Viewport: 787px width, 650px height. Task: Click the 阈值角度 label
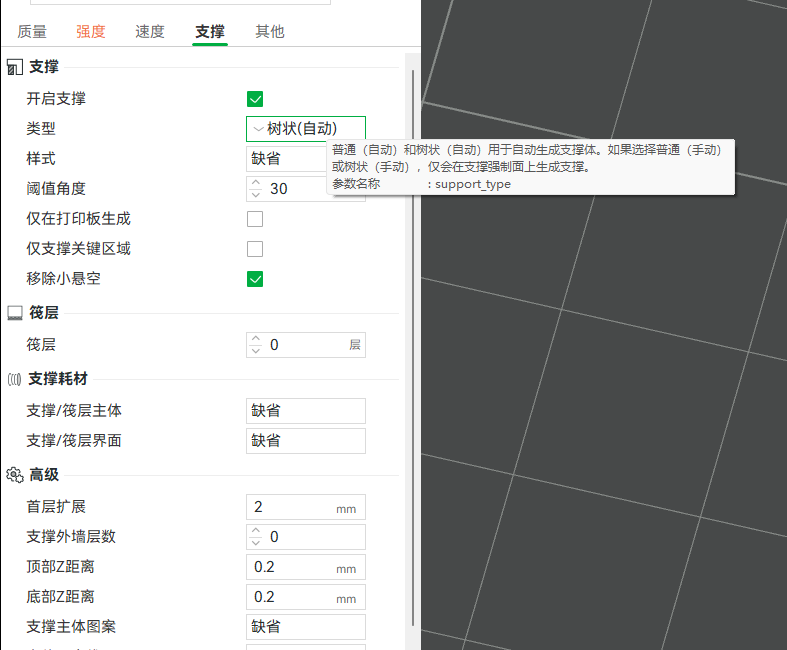[x=56, y=189]
